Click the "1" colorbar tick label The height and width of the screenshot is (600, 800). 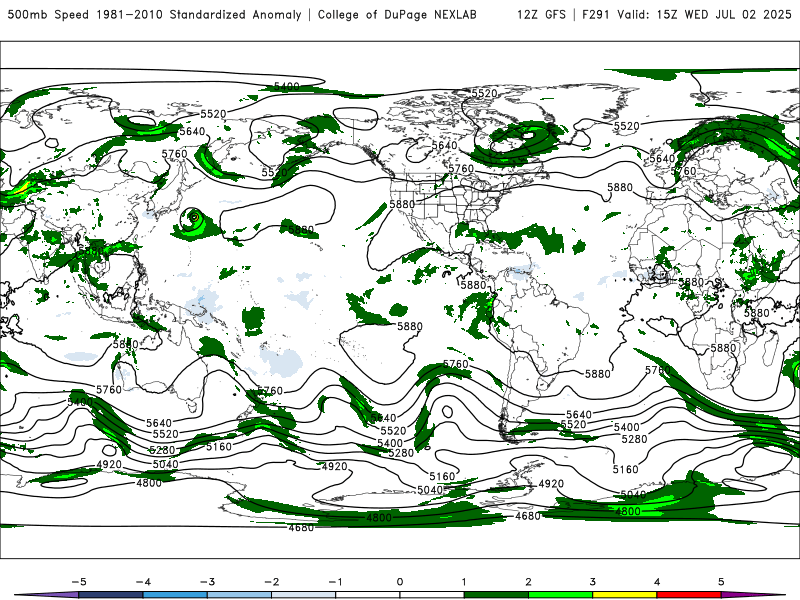(464, 582)
